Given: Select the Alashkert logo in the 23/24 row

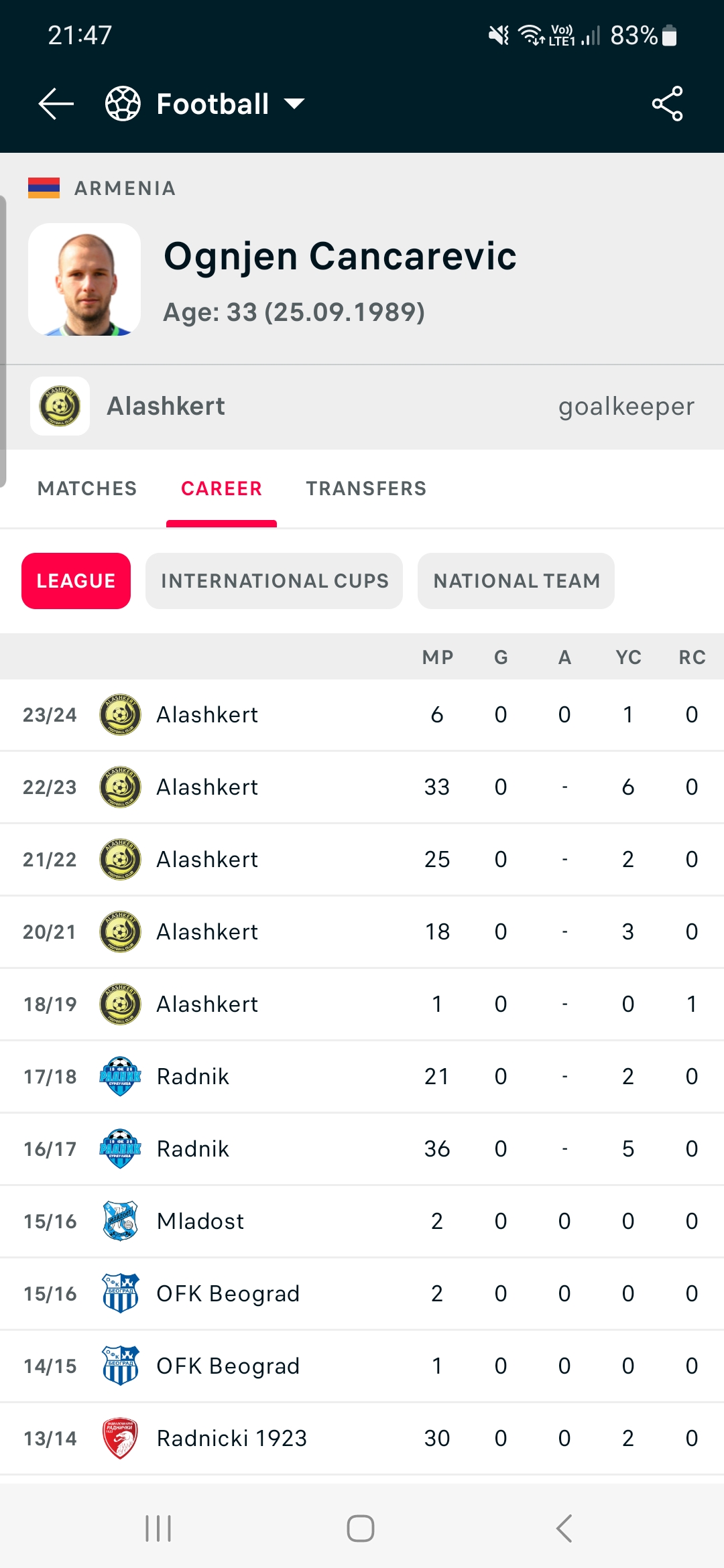Looking at the screenshot, I should (119, 714).
